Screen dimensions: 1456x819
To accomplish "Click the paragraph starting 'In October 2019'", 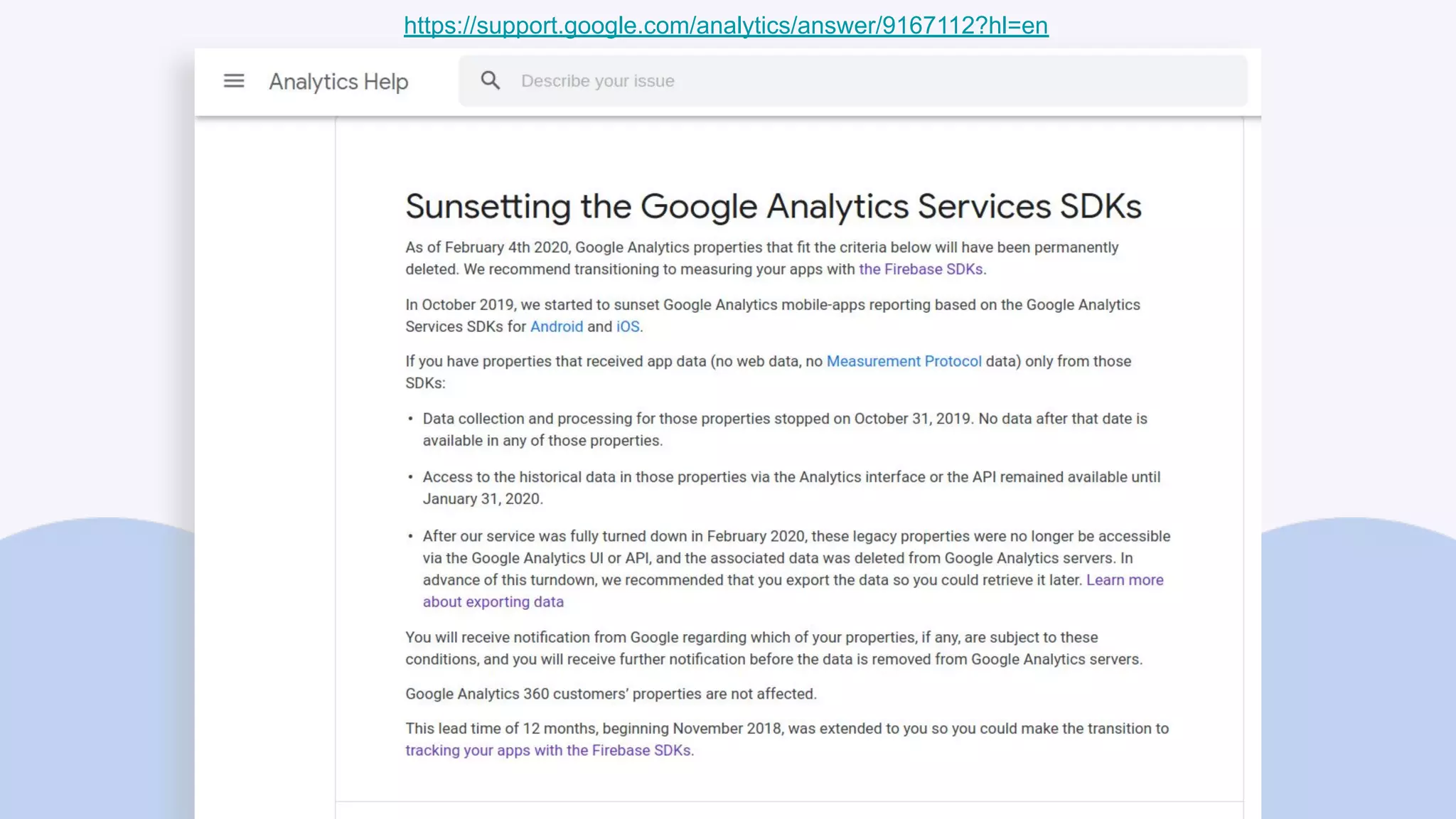I will point(772,305).
